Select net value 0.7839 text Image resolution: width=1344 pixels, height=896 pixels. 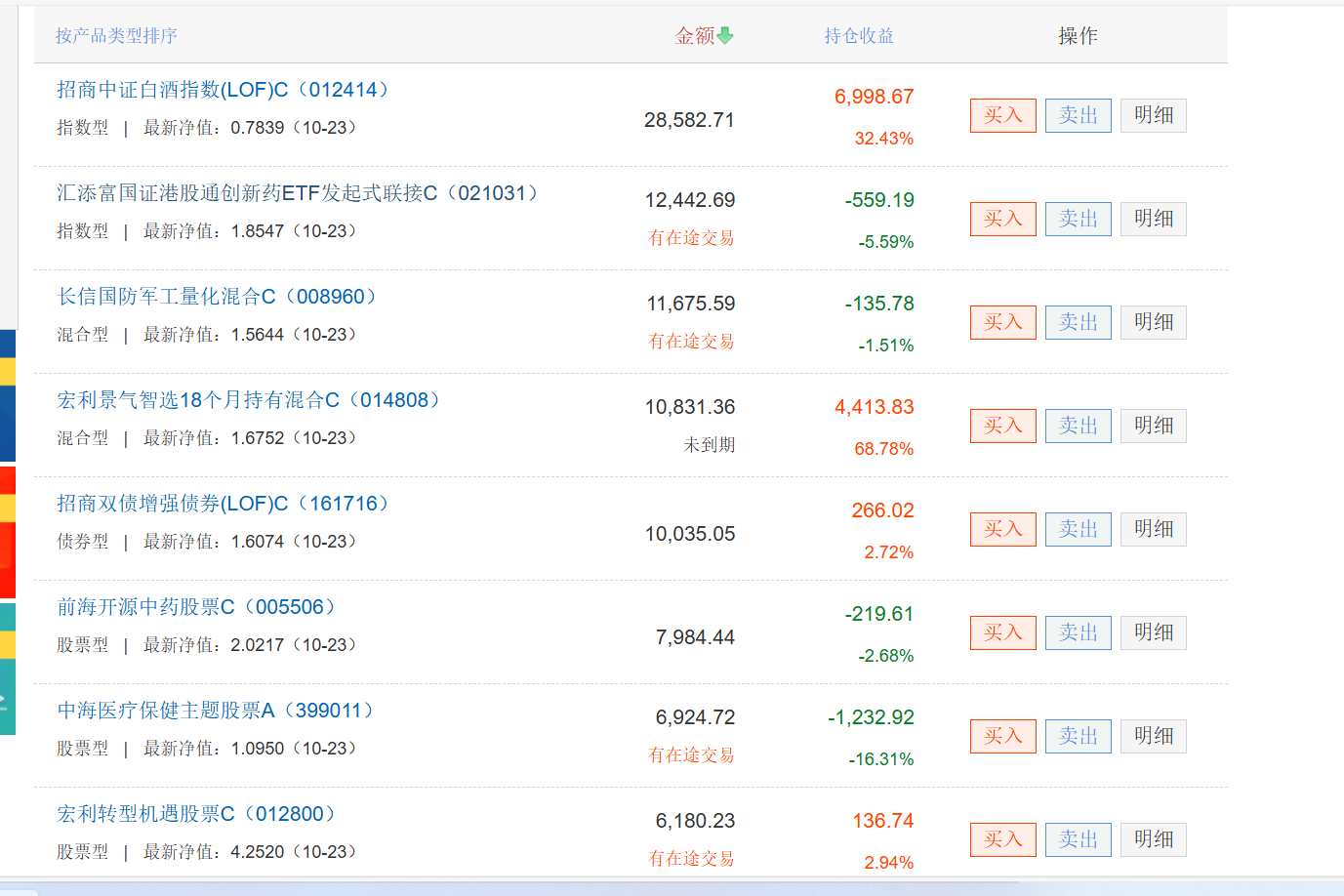258,128
